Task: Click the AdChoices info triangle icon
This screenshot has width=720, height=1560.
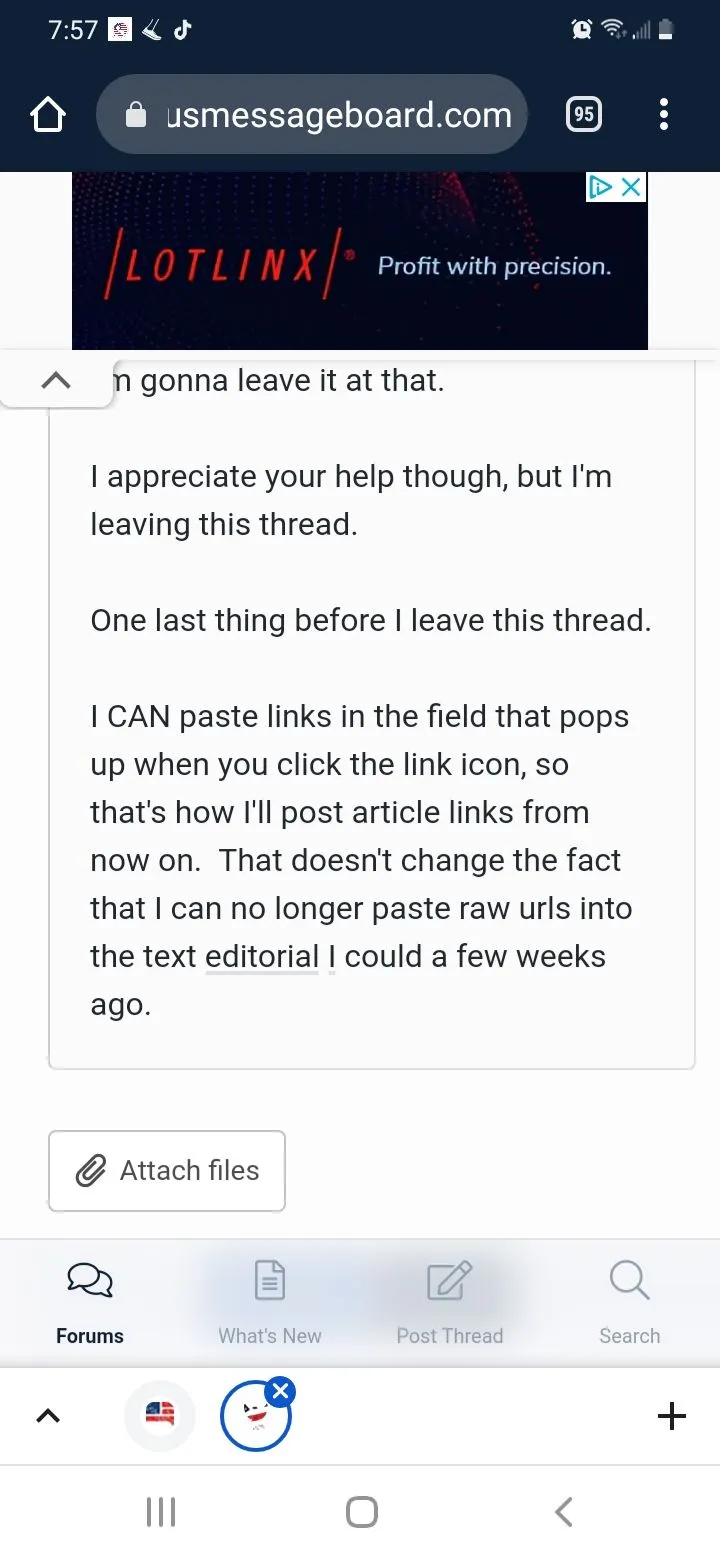Action: point(600,187)
